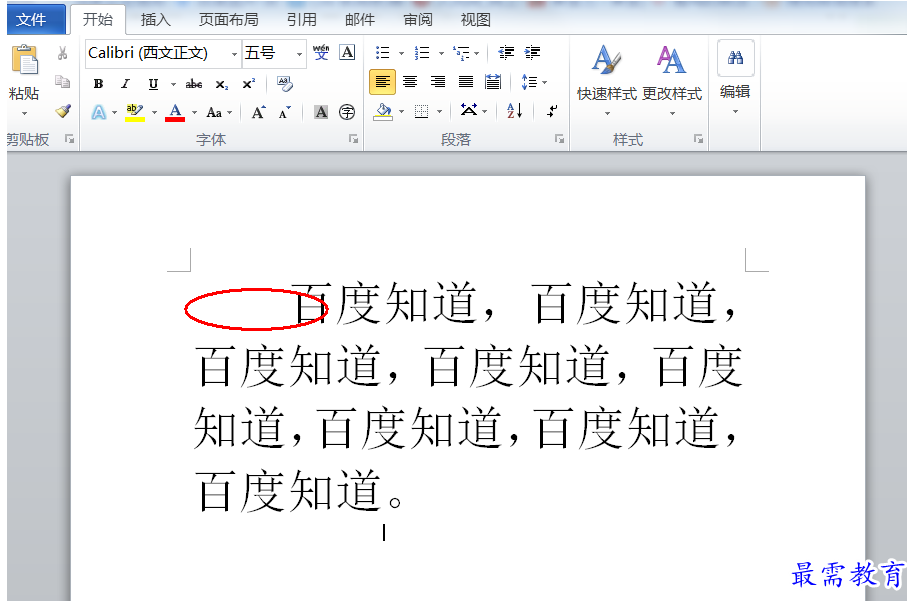Expand the highlight color dropdown arrow
Image resolution: width=913 pixels, height=606 pixels.
pos(154,112)
